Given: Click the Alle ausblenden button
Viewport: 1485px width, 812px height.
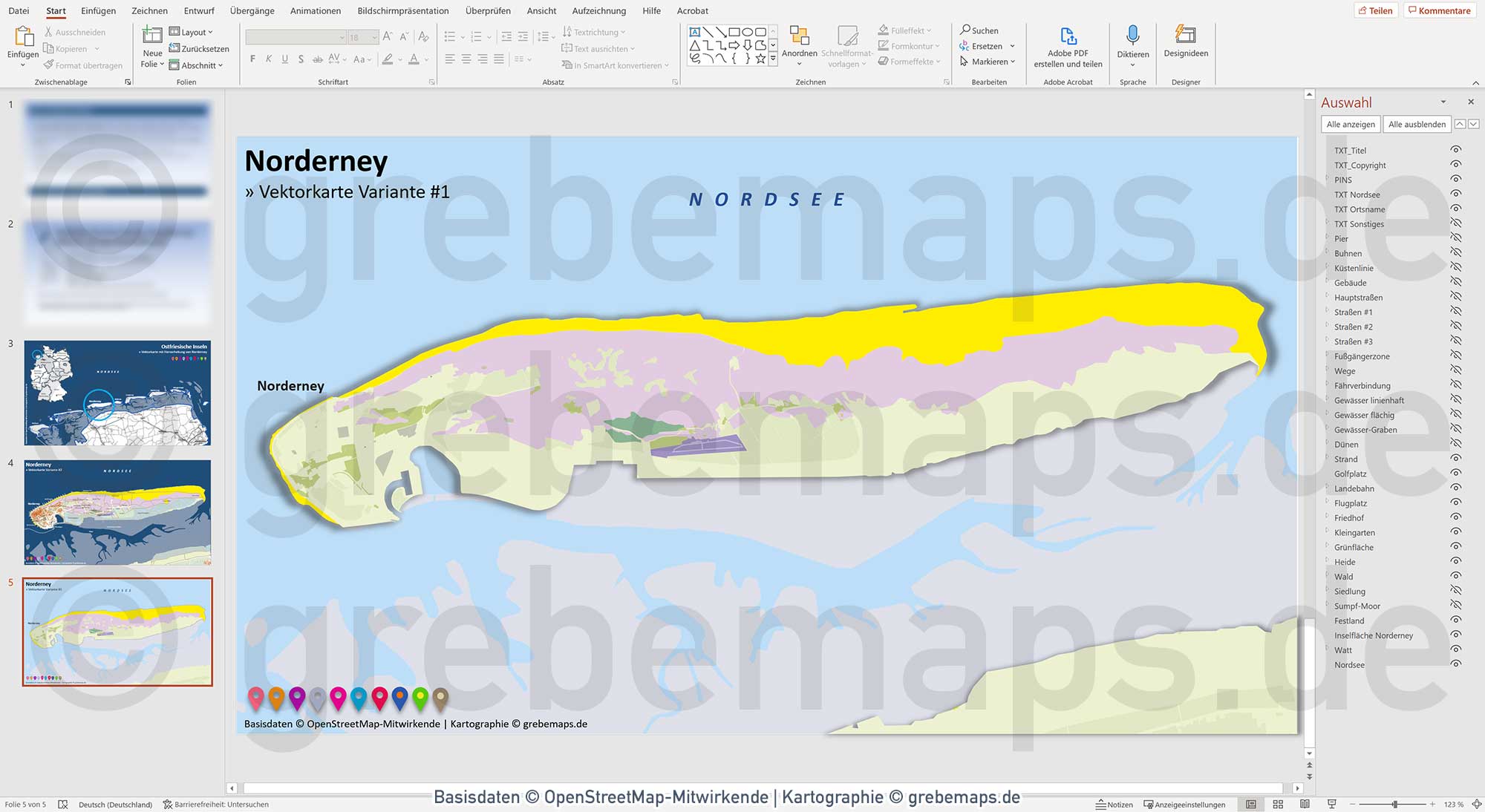Looking at the screenshot, I should [1417, 124].
